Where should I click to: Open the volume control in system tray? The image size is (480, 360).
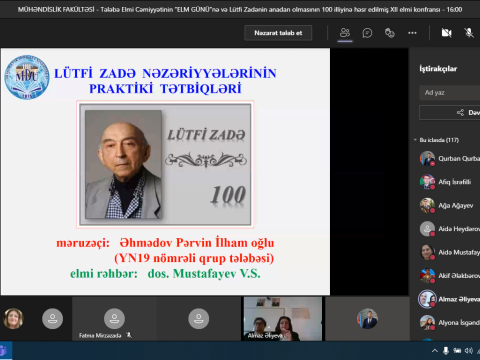[x=469, y=351]
